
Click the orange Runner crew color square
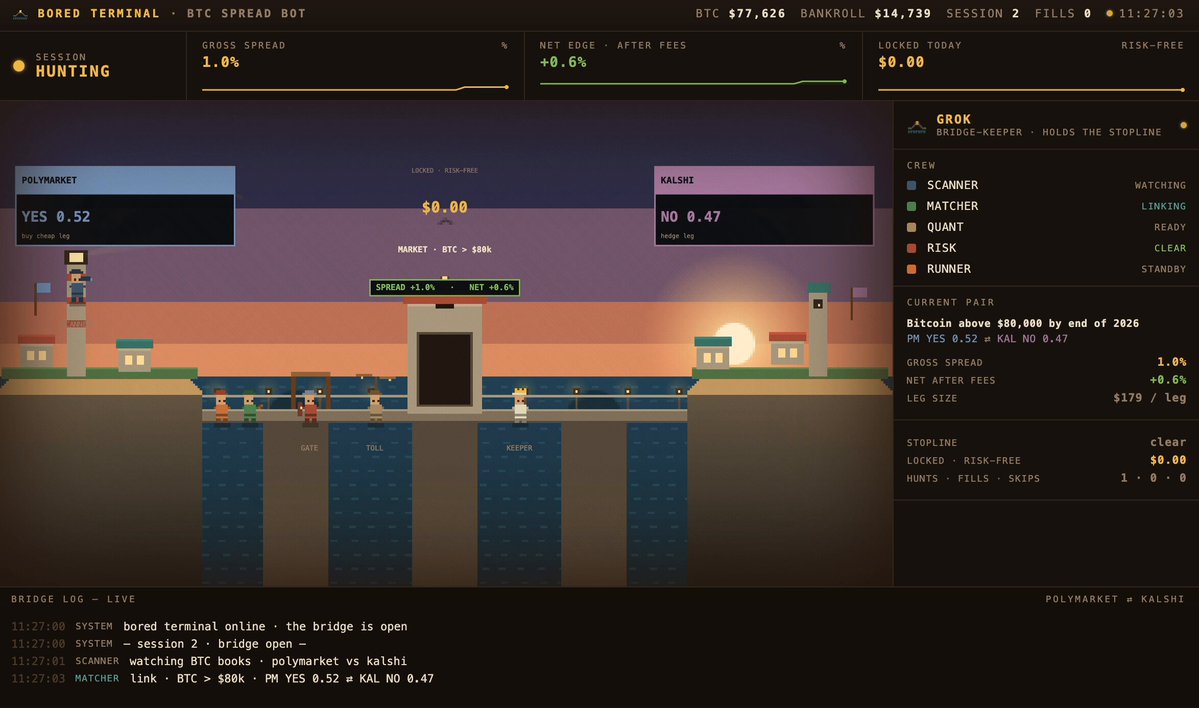click(911, 269)
